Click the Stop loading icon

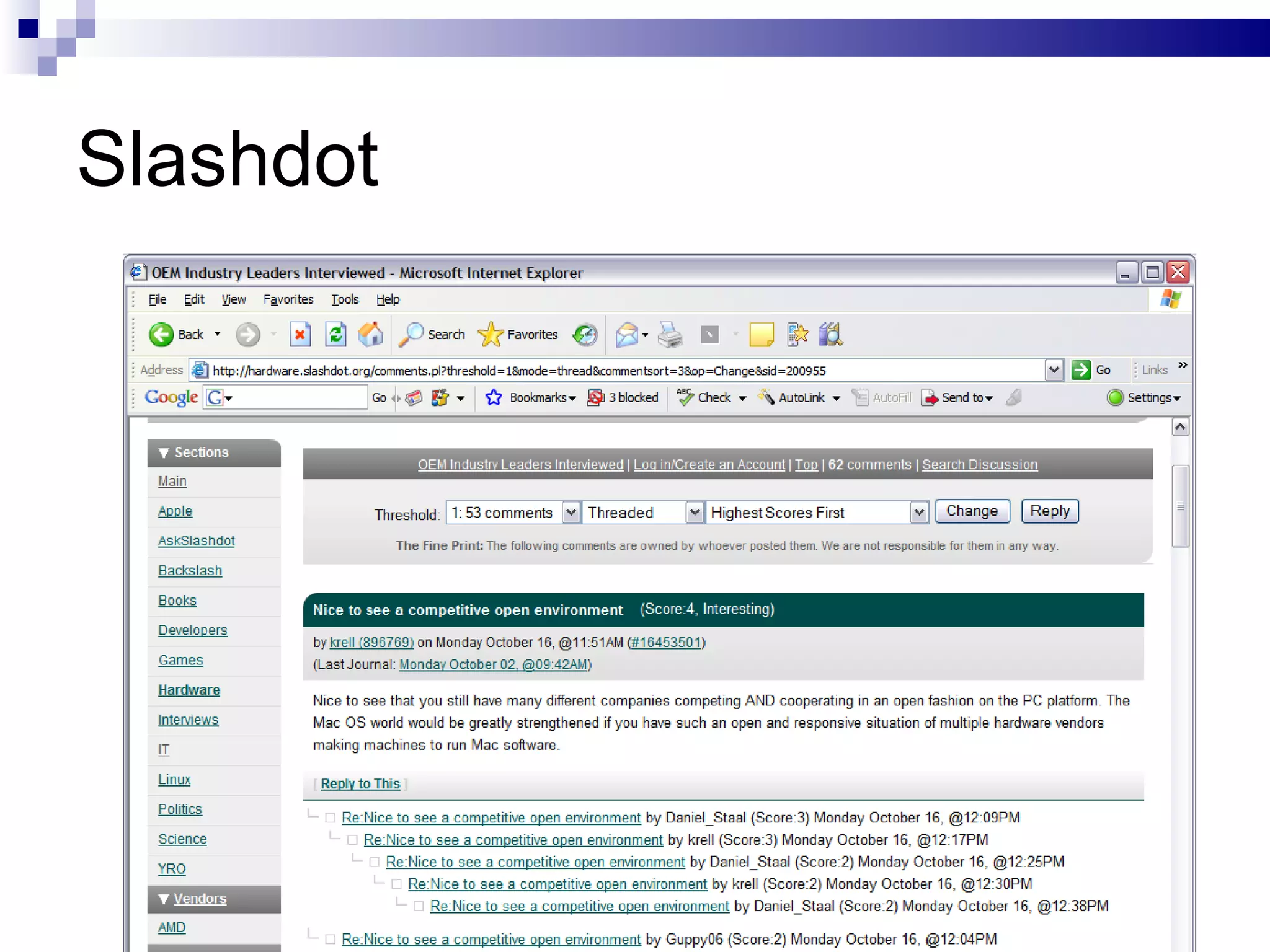[300, 335]
